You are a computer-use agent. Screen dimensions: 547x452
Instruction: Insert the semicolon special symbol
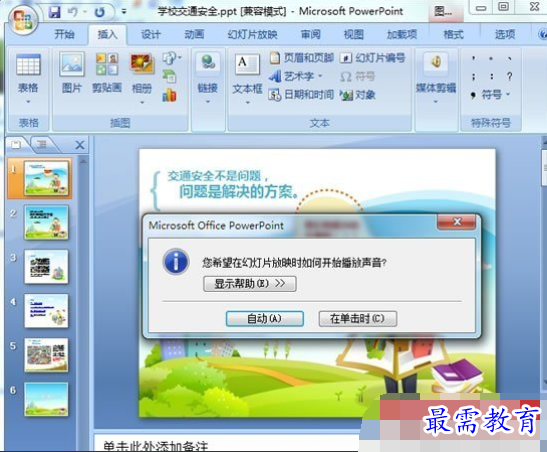[x=473, y=76]
